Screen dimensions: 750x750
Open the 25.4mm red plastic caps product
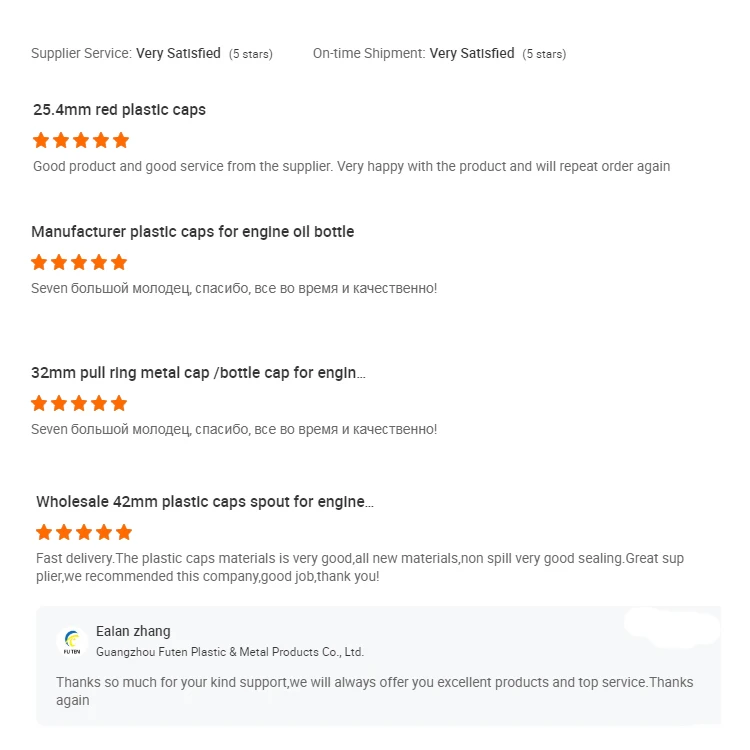pos(119,110)
